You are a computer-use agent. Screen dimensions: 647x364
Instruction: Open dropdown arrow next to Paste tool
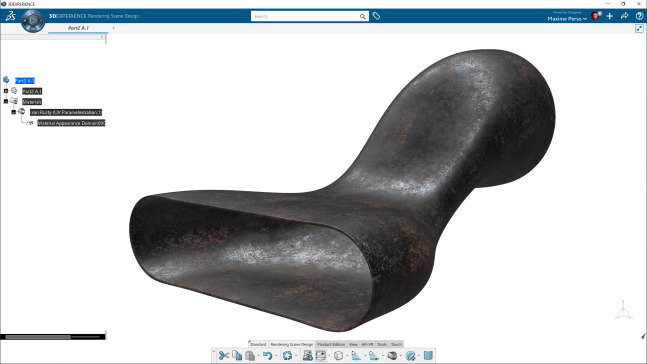coord(258,356)
